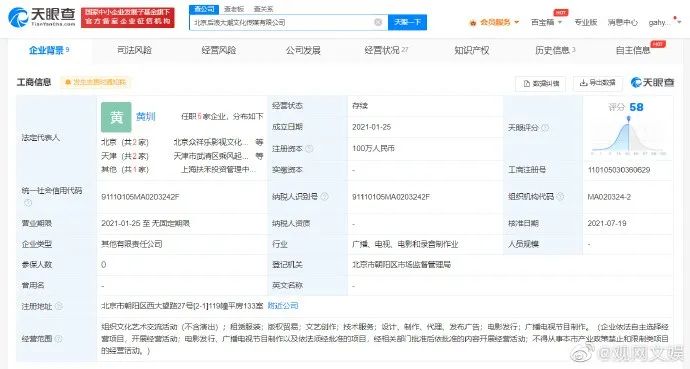Click the 广播、电视、电影和录音制作业 industry value
This screenshot has width=690, height=369.
405,244
